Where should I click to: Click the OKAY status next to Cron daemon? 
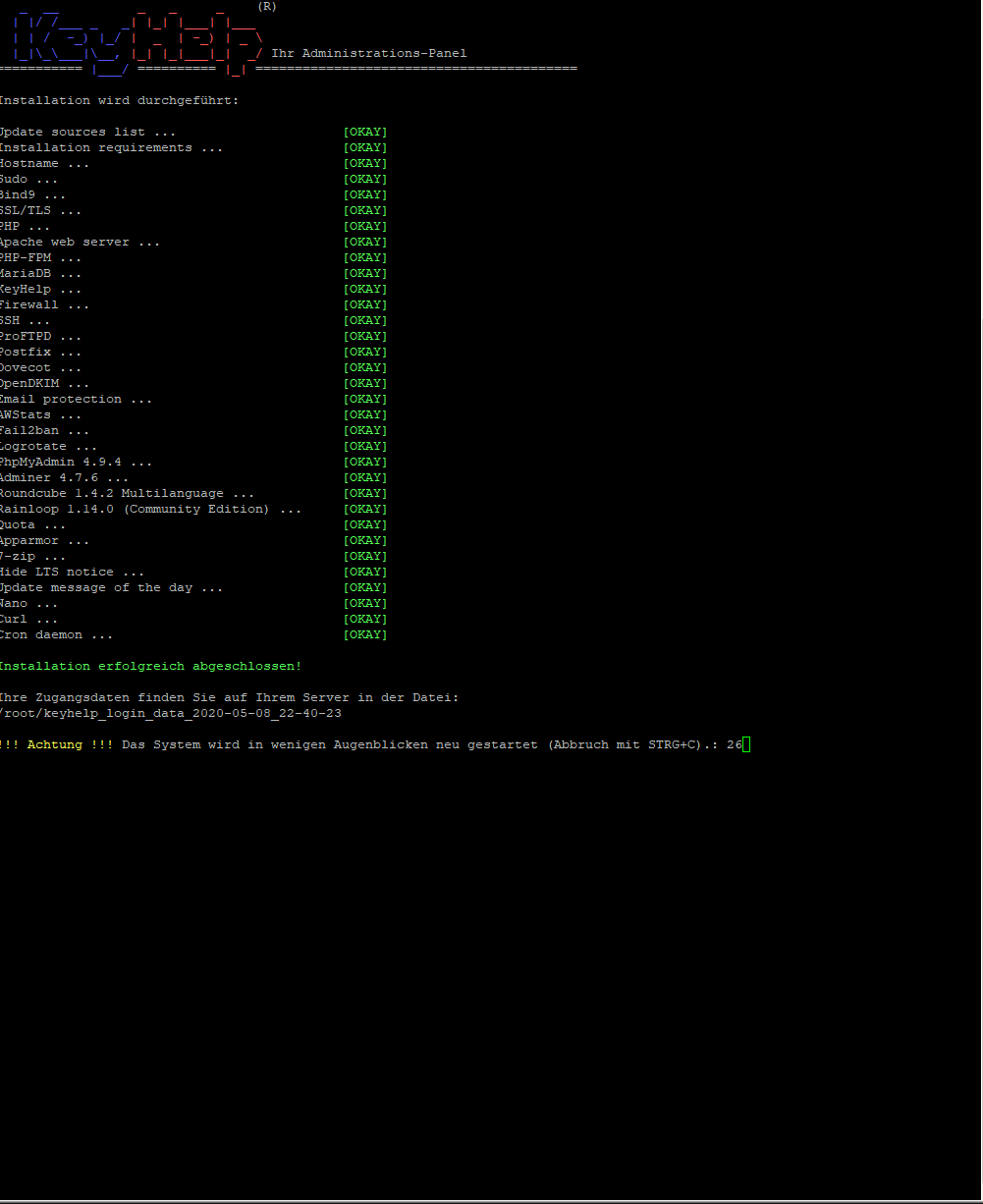coord(365,635)
